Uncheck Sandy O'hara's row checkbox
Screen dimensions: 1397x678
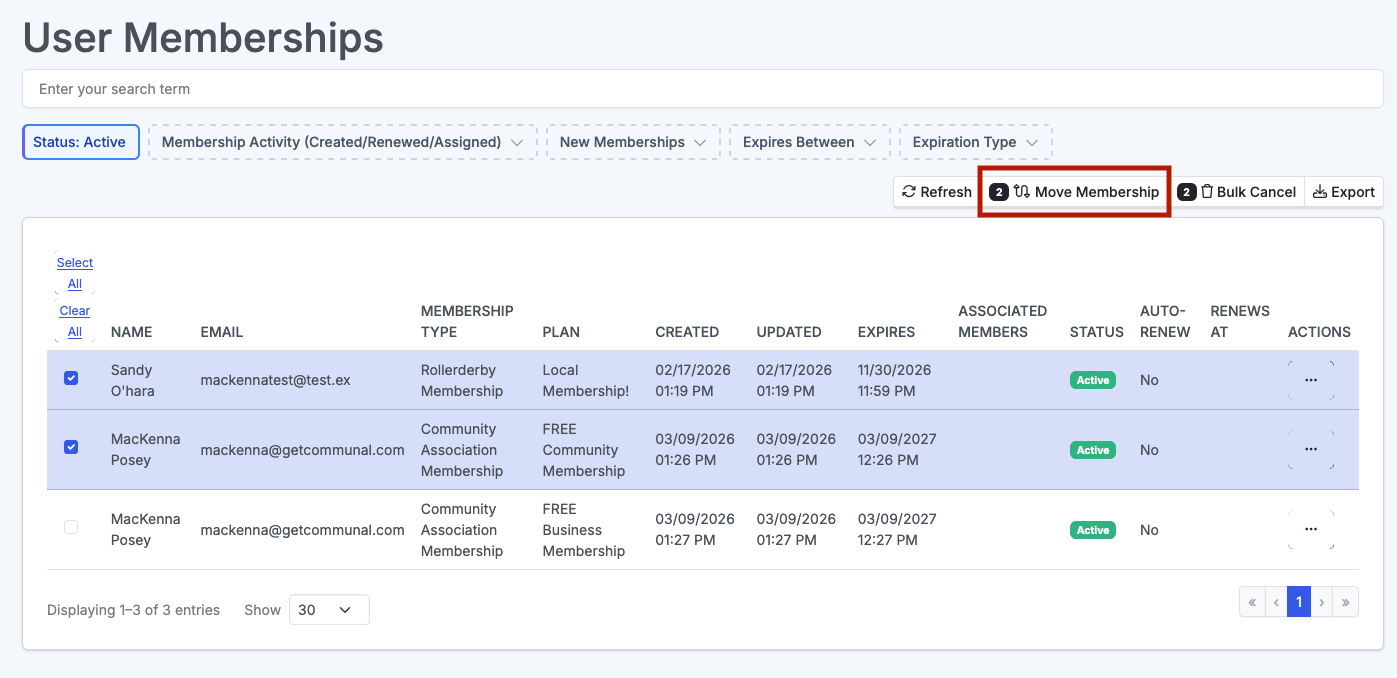[x=71, y=378]
